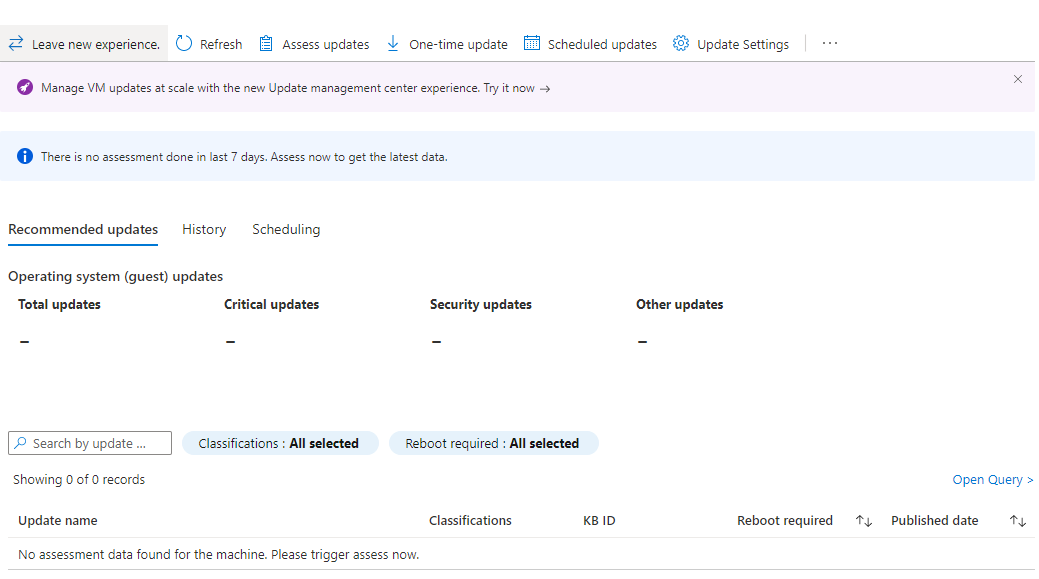Open the more options ellipsis menu
The height and width of the screenshot is (579, 1039).
tap(830, 44)
